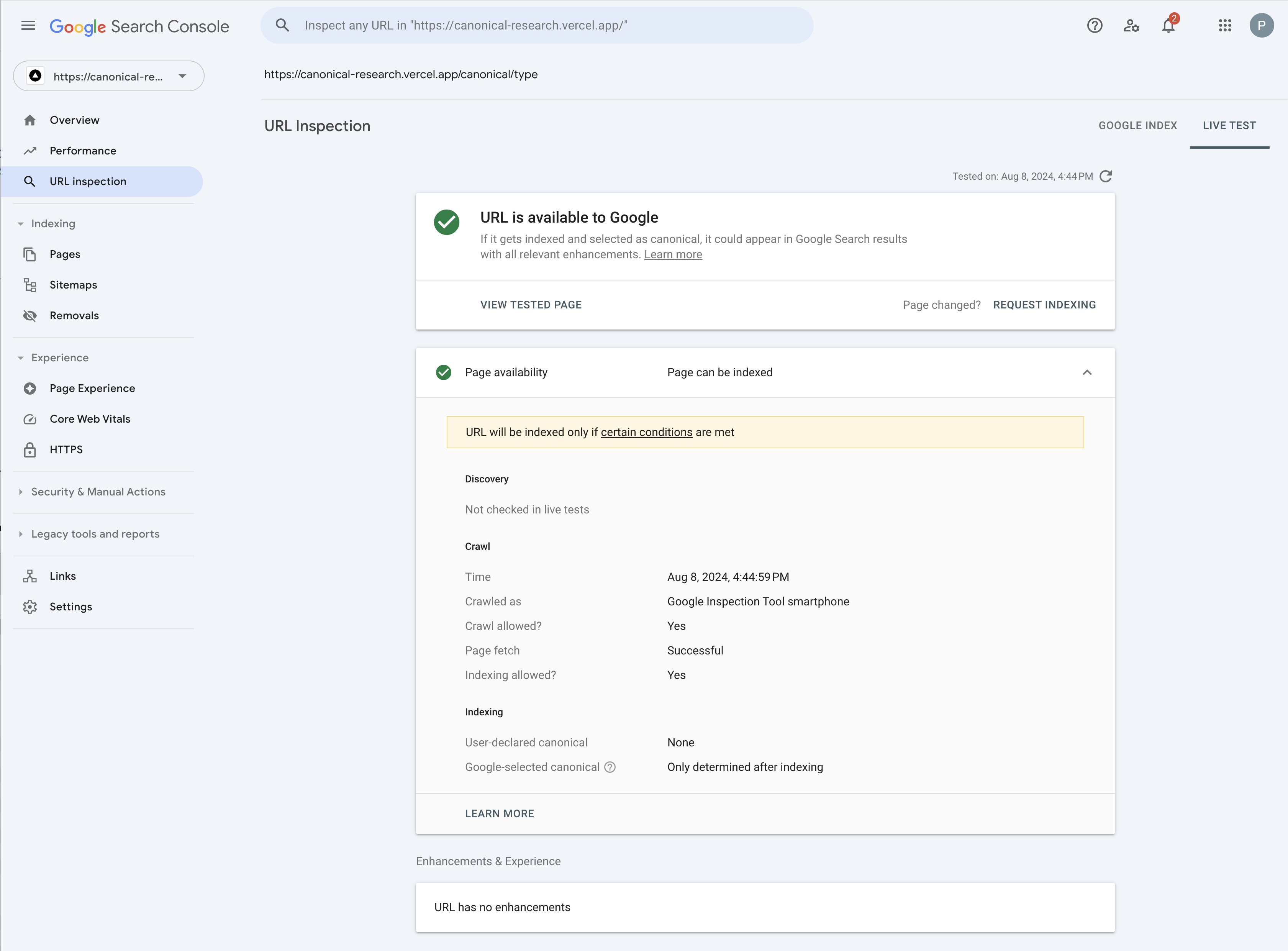This screenshot has width=1288, height=951.
Task: Expand Security & Manual Actions section
Action: (98, 492)
